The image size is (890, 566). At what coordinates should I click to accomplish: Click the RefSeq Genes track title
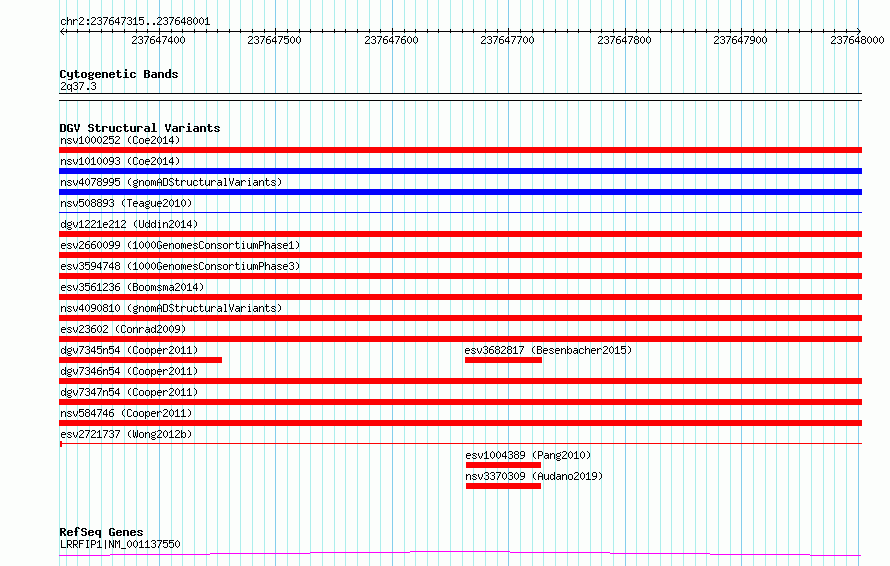click(x=101, y=533)
